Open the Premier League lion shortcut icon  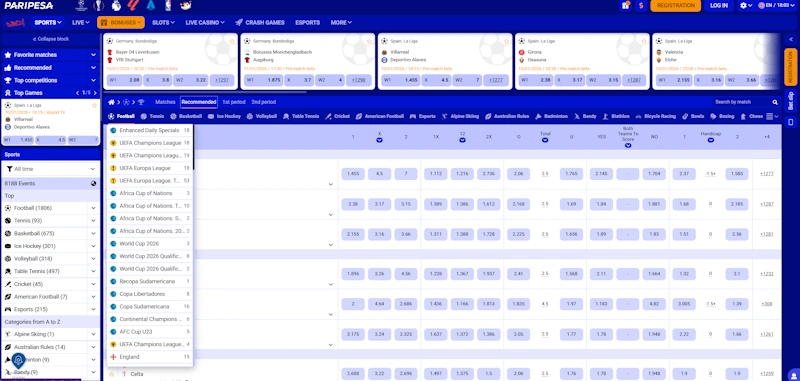[x=116, y=6]
